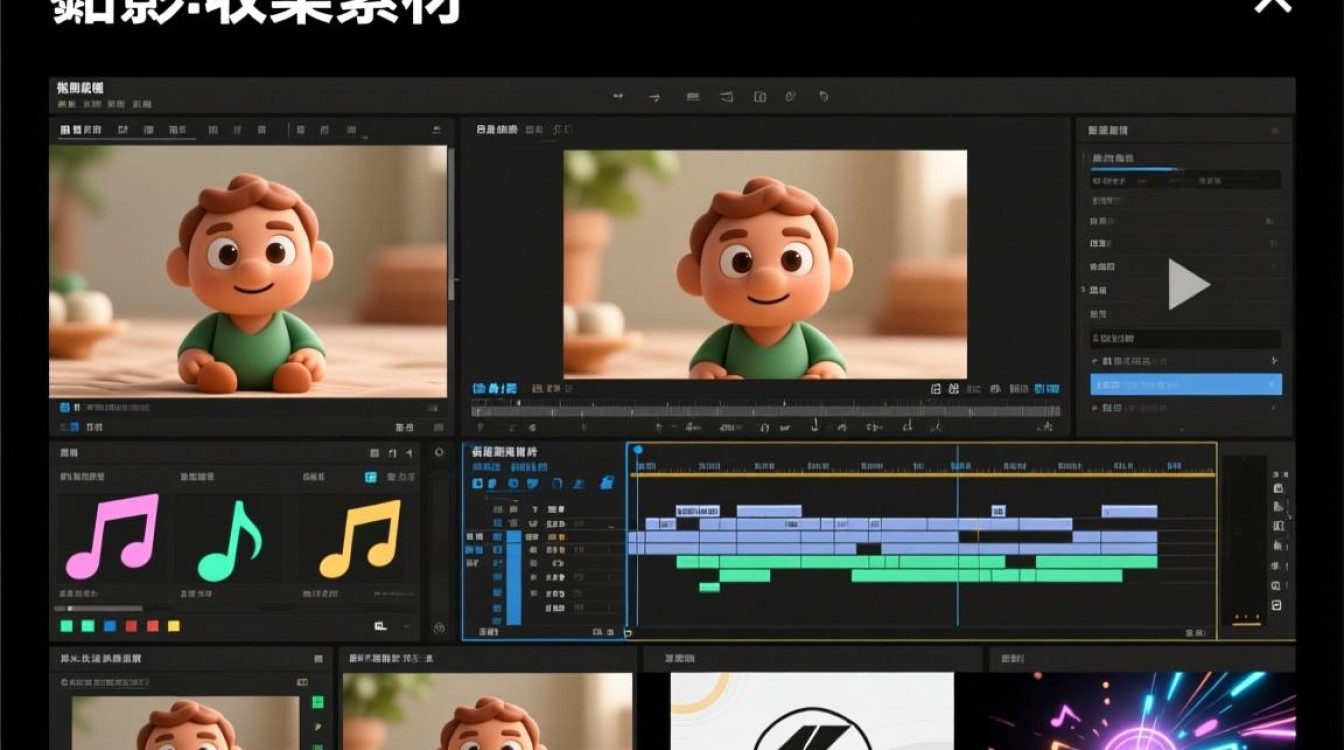
Task: Click the large gray play triangle in the right panel
Action: click(x=1188, y=284)
